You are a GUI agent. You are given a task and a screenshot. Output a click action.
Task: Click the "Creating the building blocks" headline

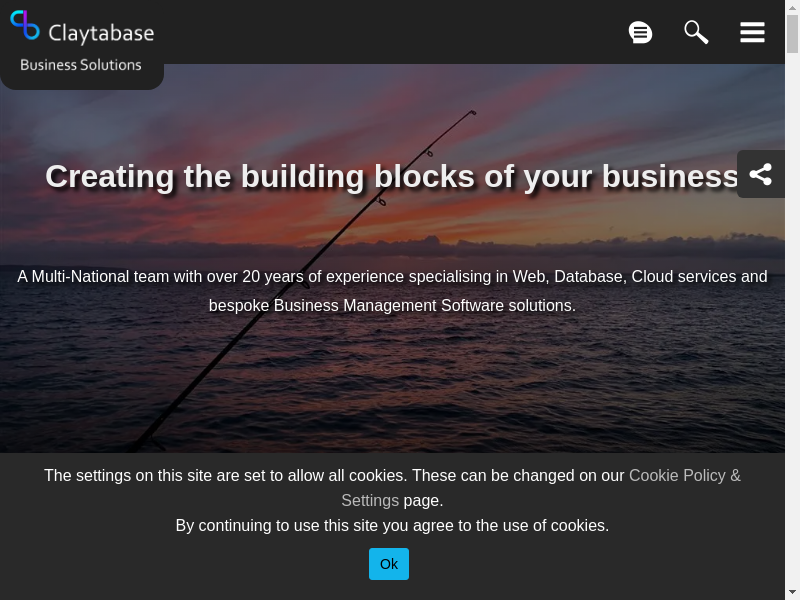click(x=392, y=176)
